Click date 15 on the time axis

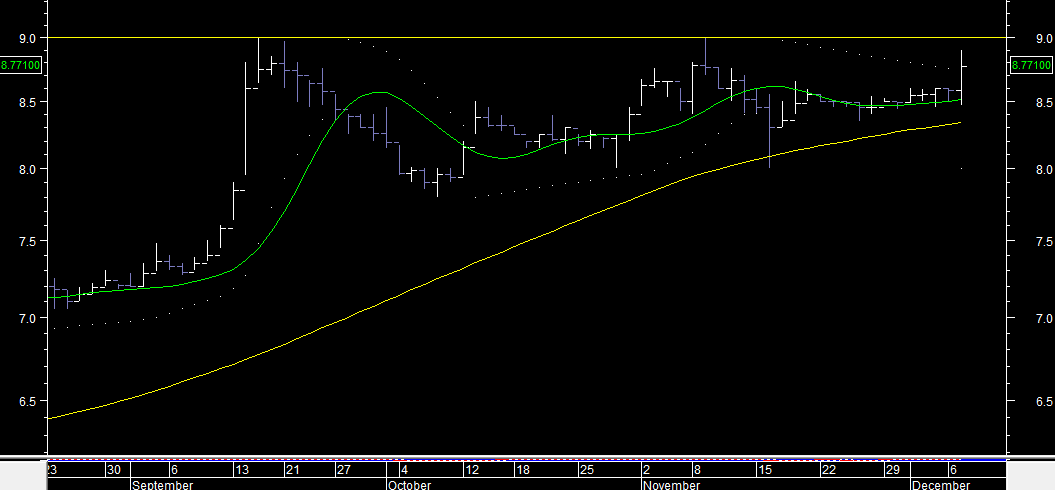tap(764, 469)
